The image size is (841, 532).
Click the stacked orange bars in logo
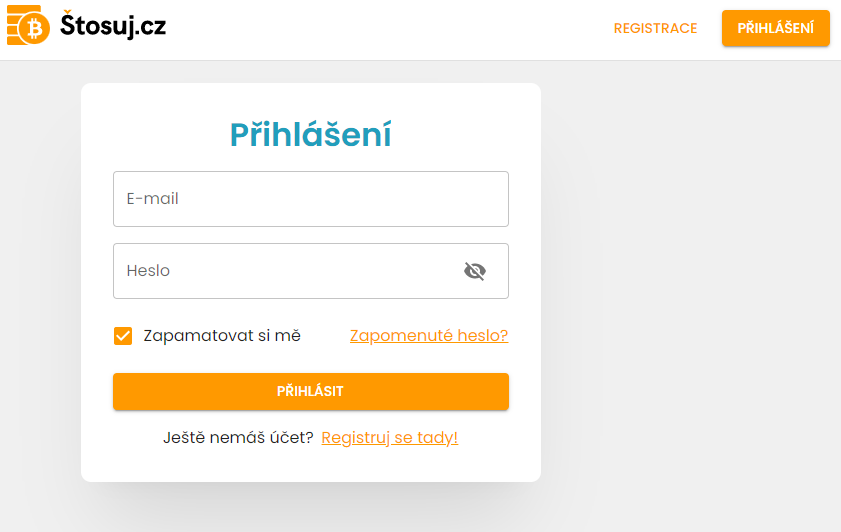tap(13, 25)
